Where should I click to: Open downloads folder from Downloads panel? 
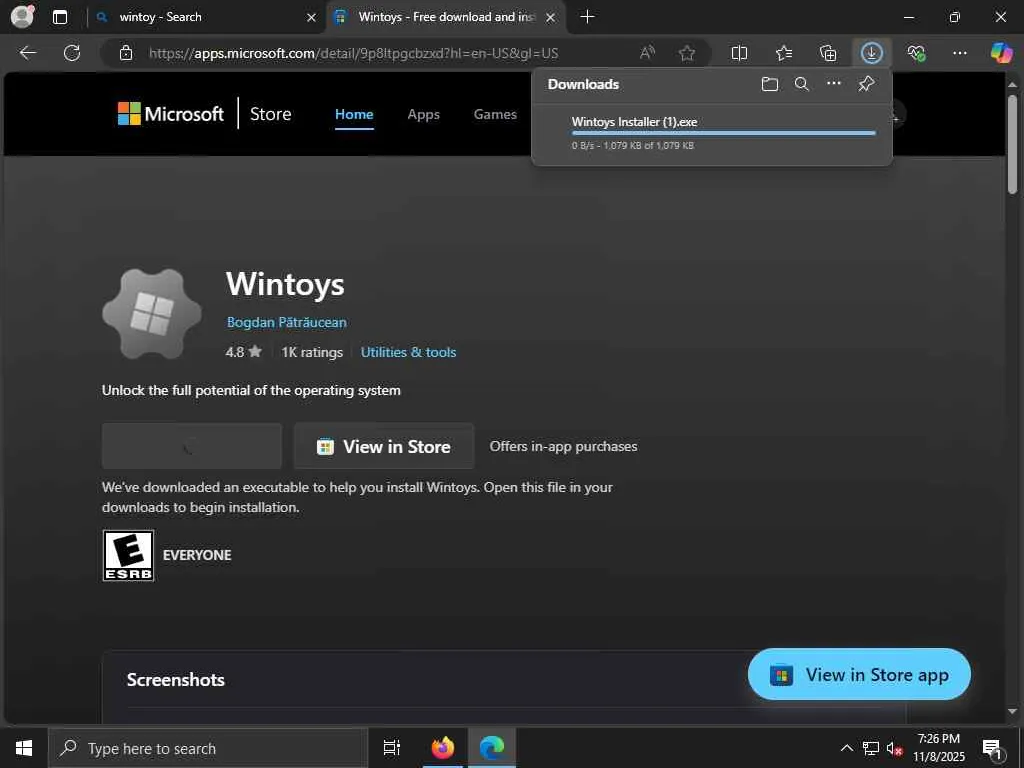pyautogui.click(x=770, y=84)
